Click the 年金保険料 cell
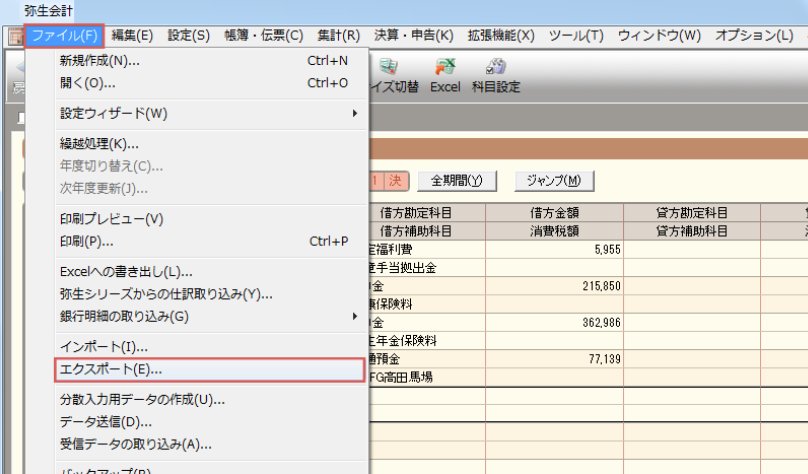 tap(427, 341)
